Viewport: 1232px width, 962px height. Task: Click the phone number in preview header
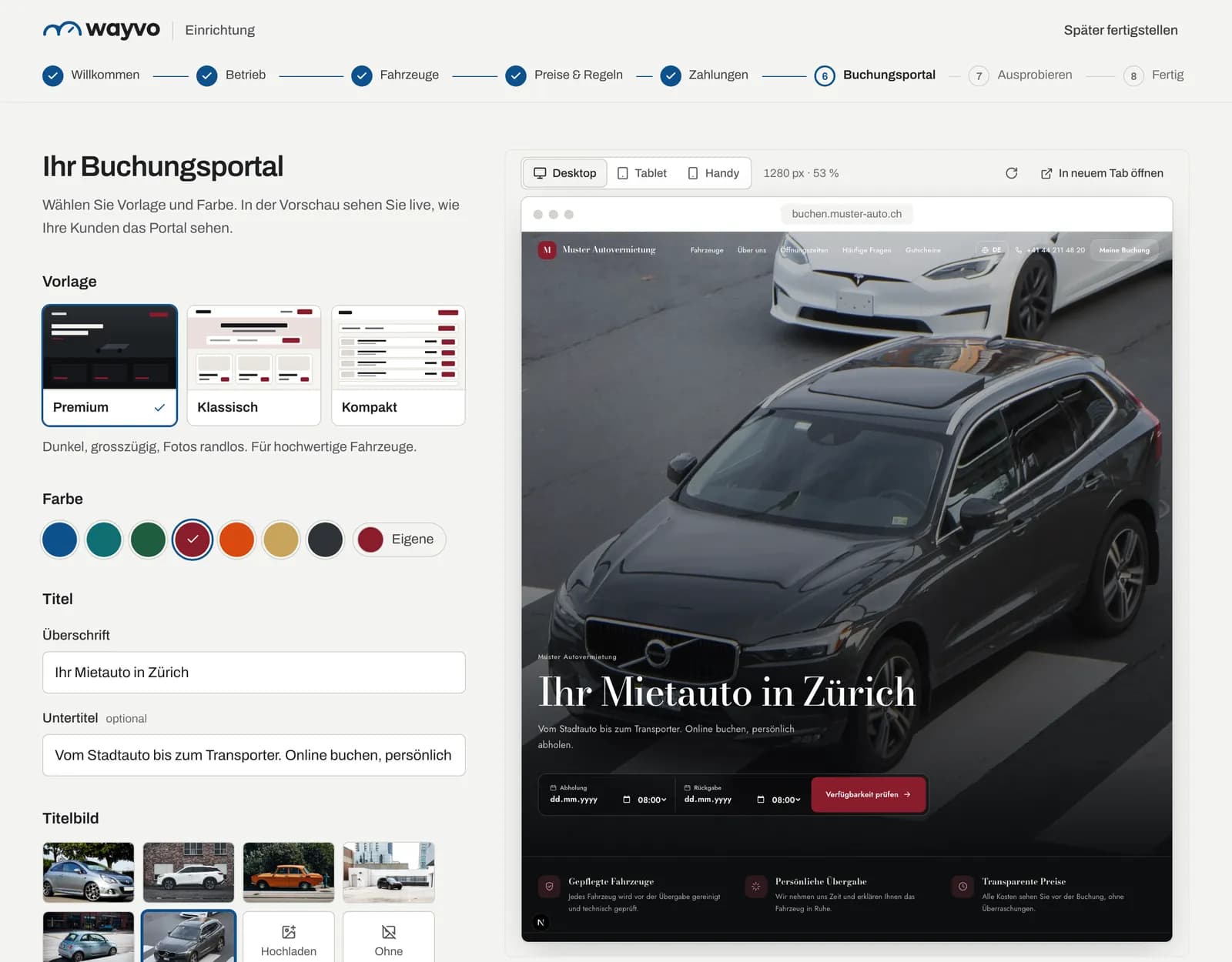coord(1050,250)
